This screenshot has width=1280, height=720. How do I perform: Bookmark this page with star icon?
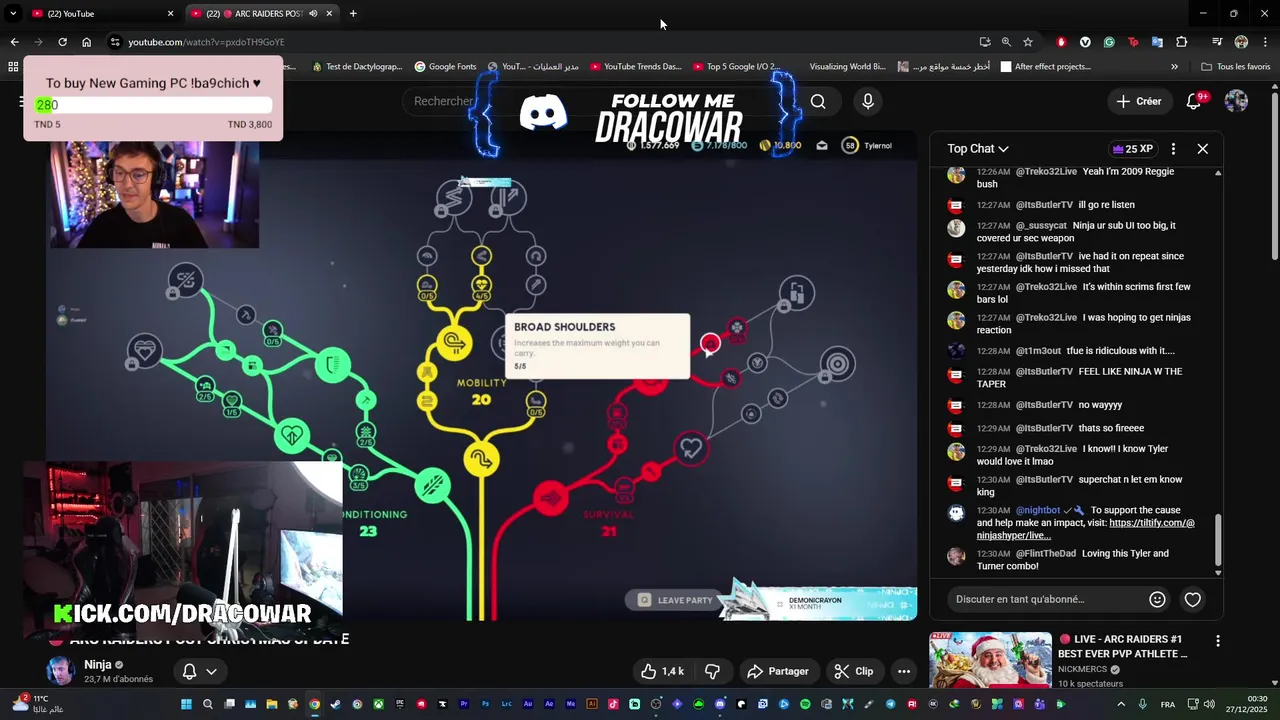point(1028,42)
